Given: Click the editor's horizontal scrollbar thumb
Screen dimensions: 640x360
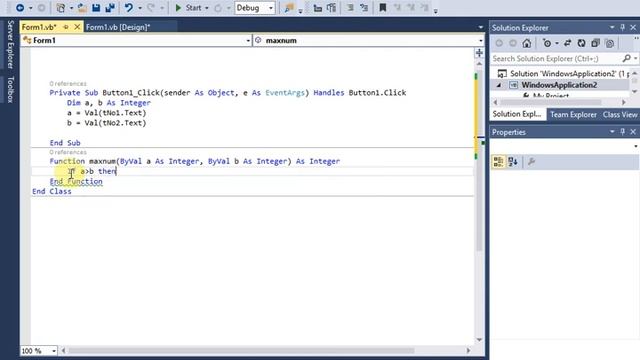Looking at the screenshot, I should pos(241,351).
